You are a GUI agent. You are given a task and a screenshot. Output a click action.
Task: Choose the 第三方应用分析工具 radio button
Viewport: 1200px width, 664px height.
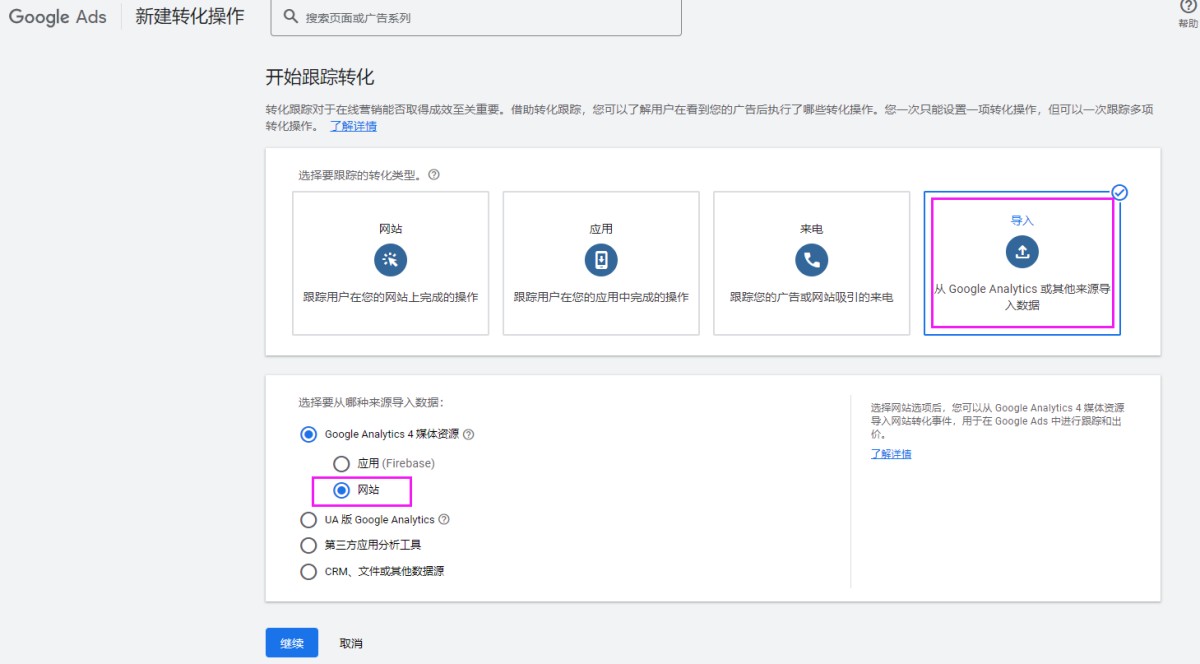(308, 545)
